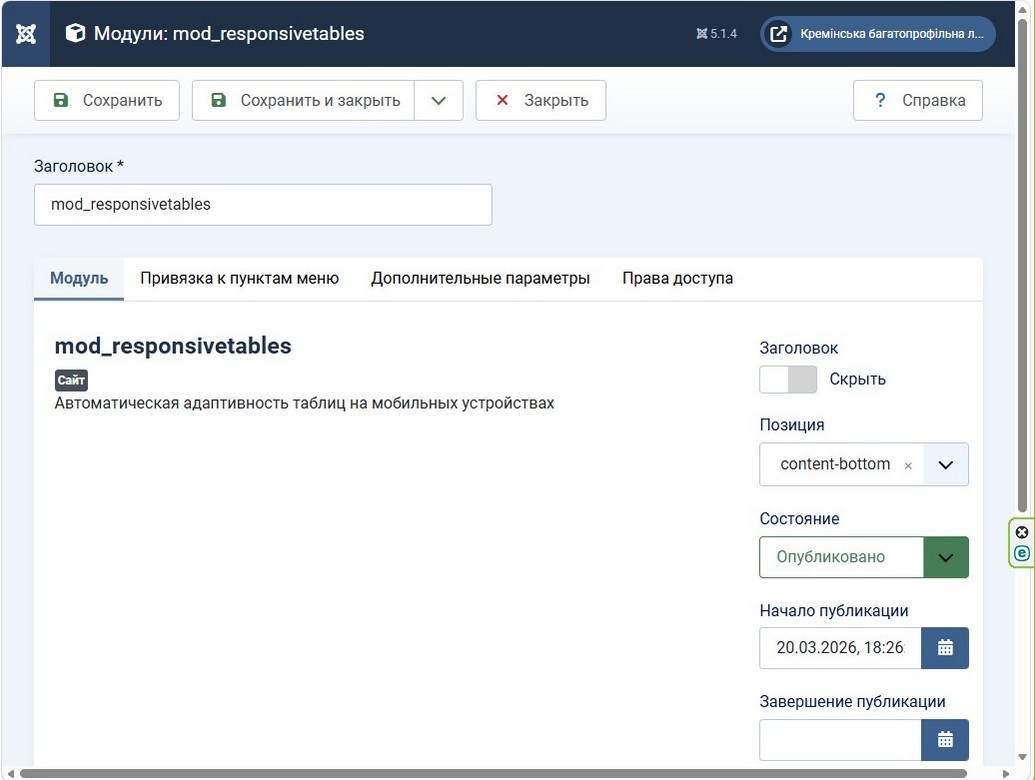
Task: Open the Позиция dropdown chevron
Action: click(x=945, y=465)
